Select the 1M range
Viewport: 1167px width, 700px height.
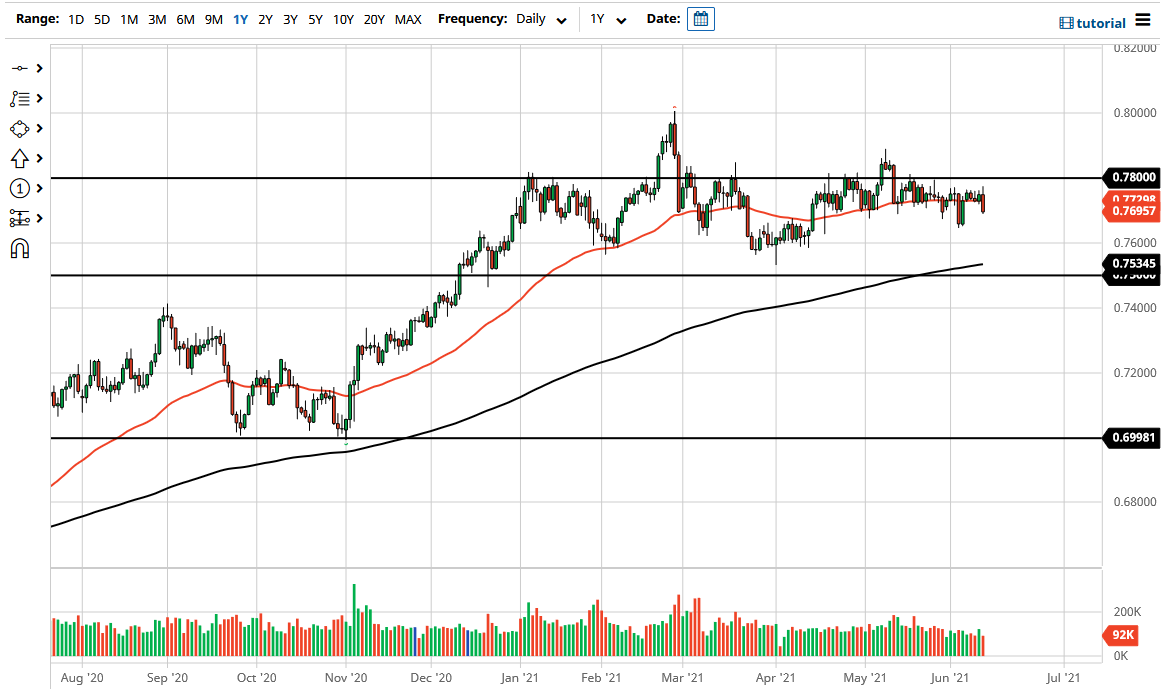click(130, 19)
